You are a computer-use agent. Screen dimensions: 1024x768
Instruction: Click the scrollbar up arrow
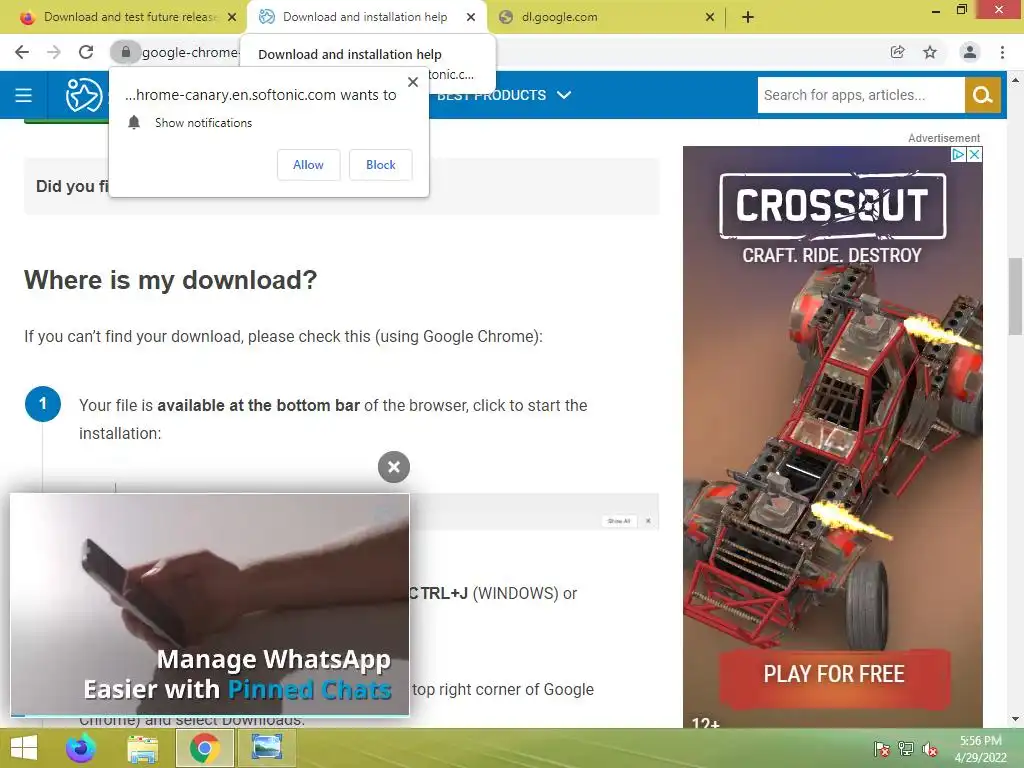point(1015,80)
